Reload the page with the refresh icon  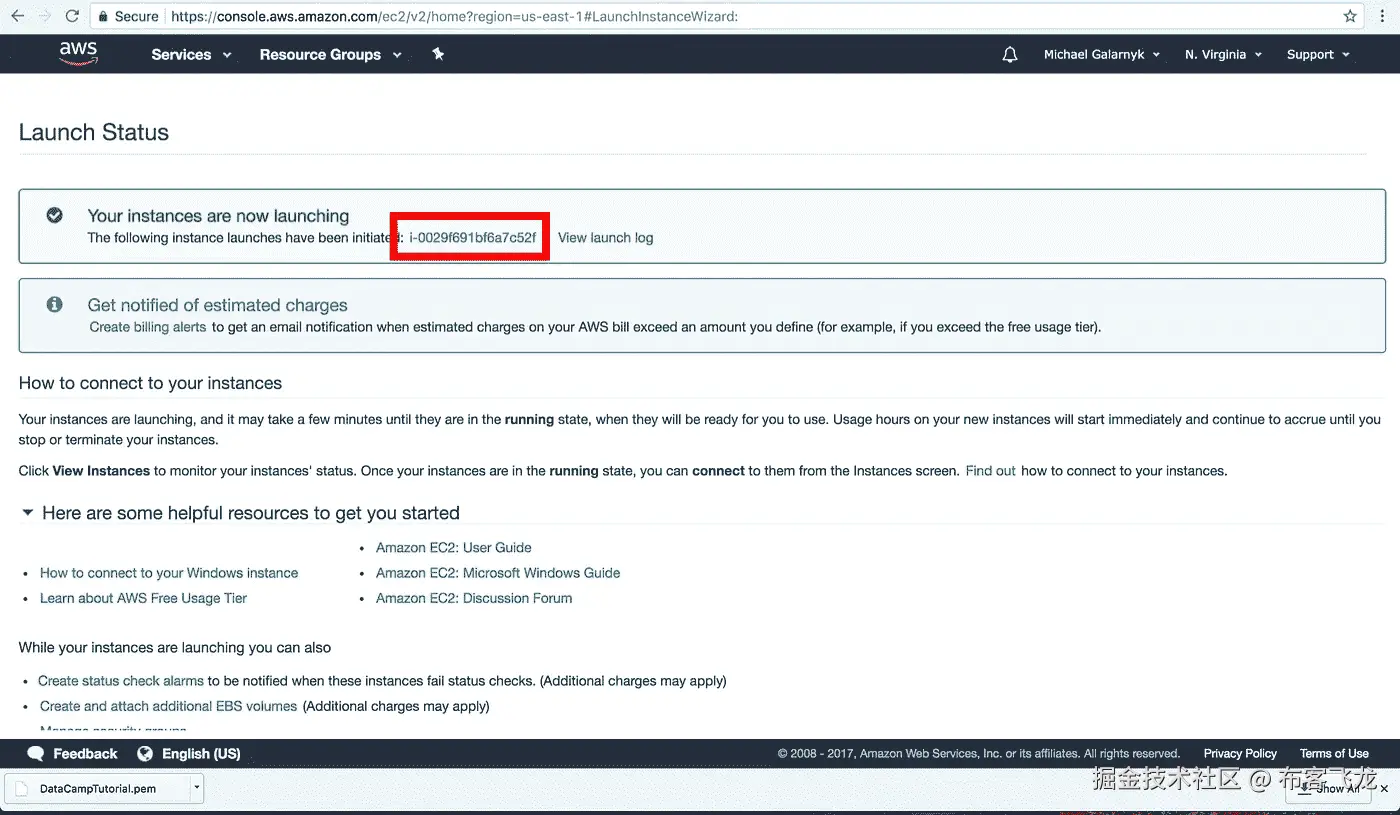click(x=72, y=16)
